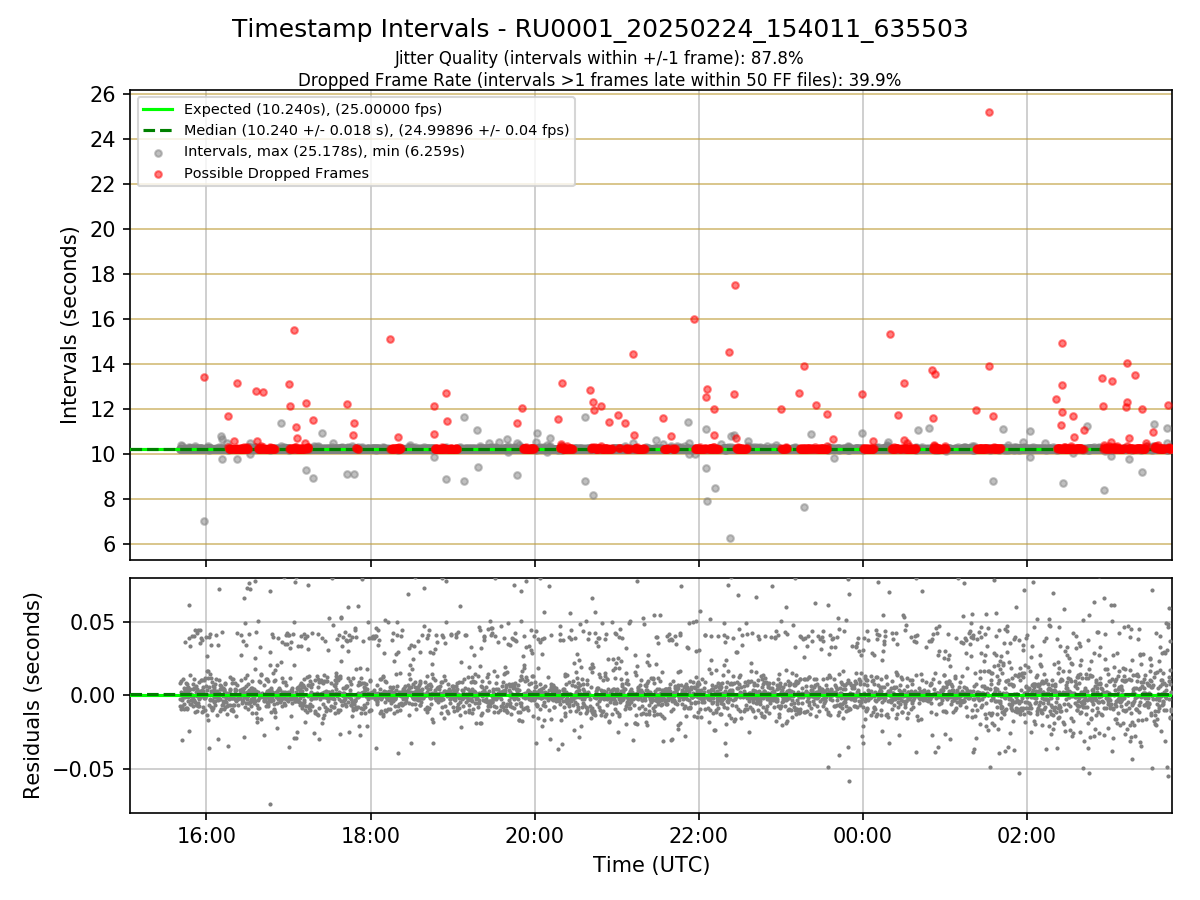This screenshot has height=900, width=1200.
Task: Click the 'Intervals (seconds)' y-axis label
Action: (x=70, y=325)
